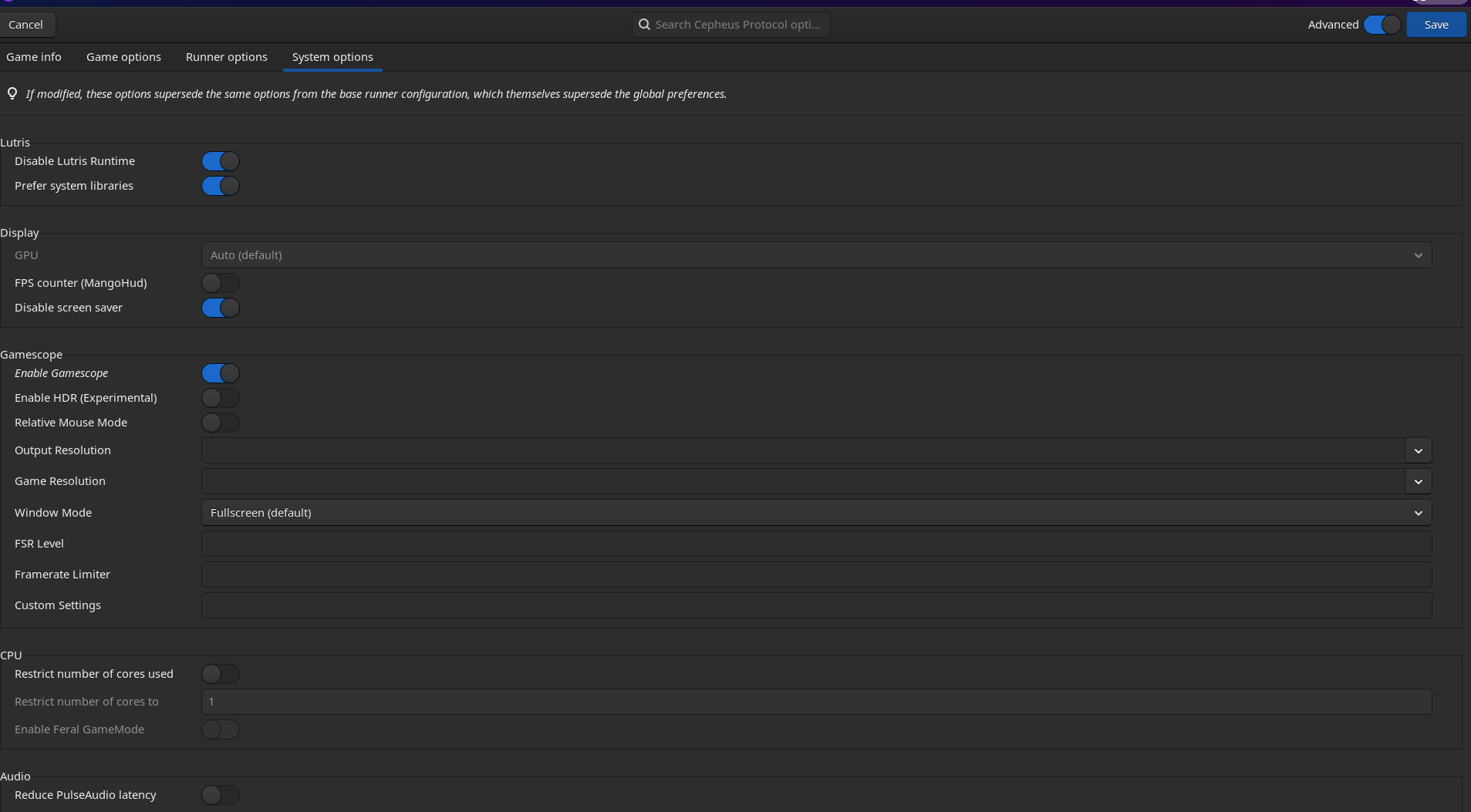Viewport: 1471px width, 812px height.
Task: Turn off Enable Gamescope
Action: pyautogui.click(x=221, y=373)
